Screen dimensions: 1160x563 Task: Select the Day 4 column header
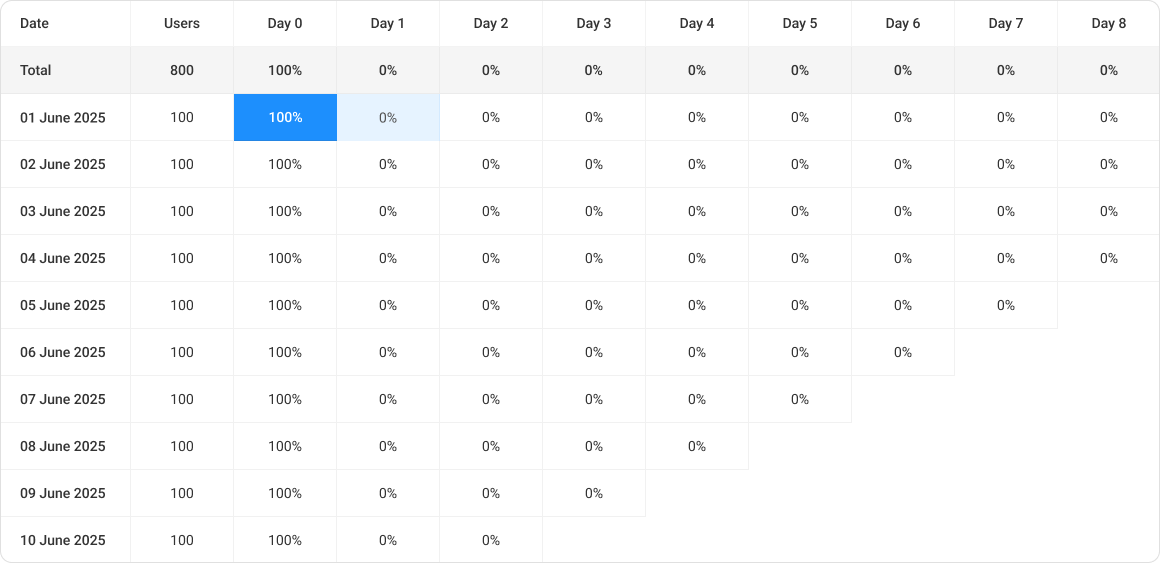coord(696,23)
